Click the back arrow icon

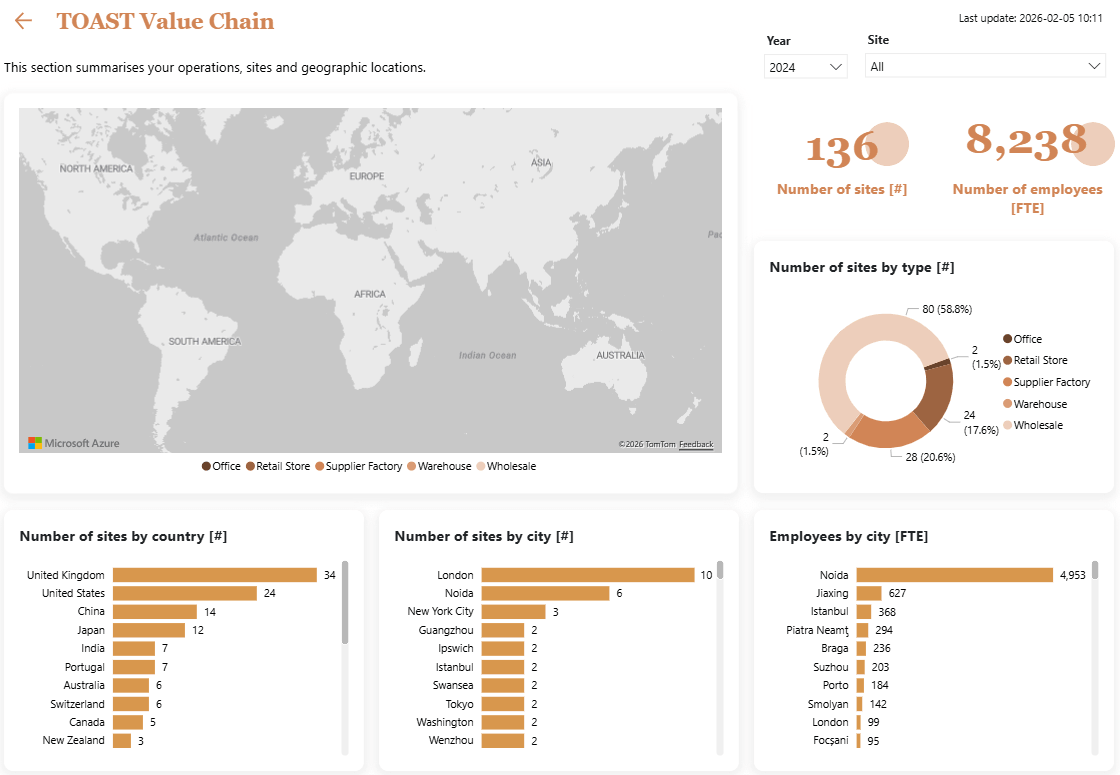tap(23, 21)
